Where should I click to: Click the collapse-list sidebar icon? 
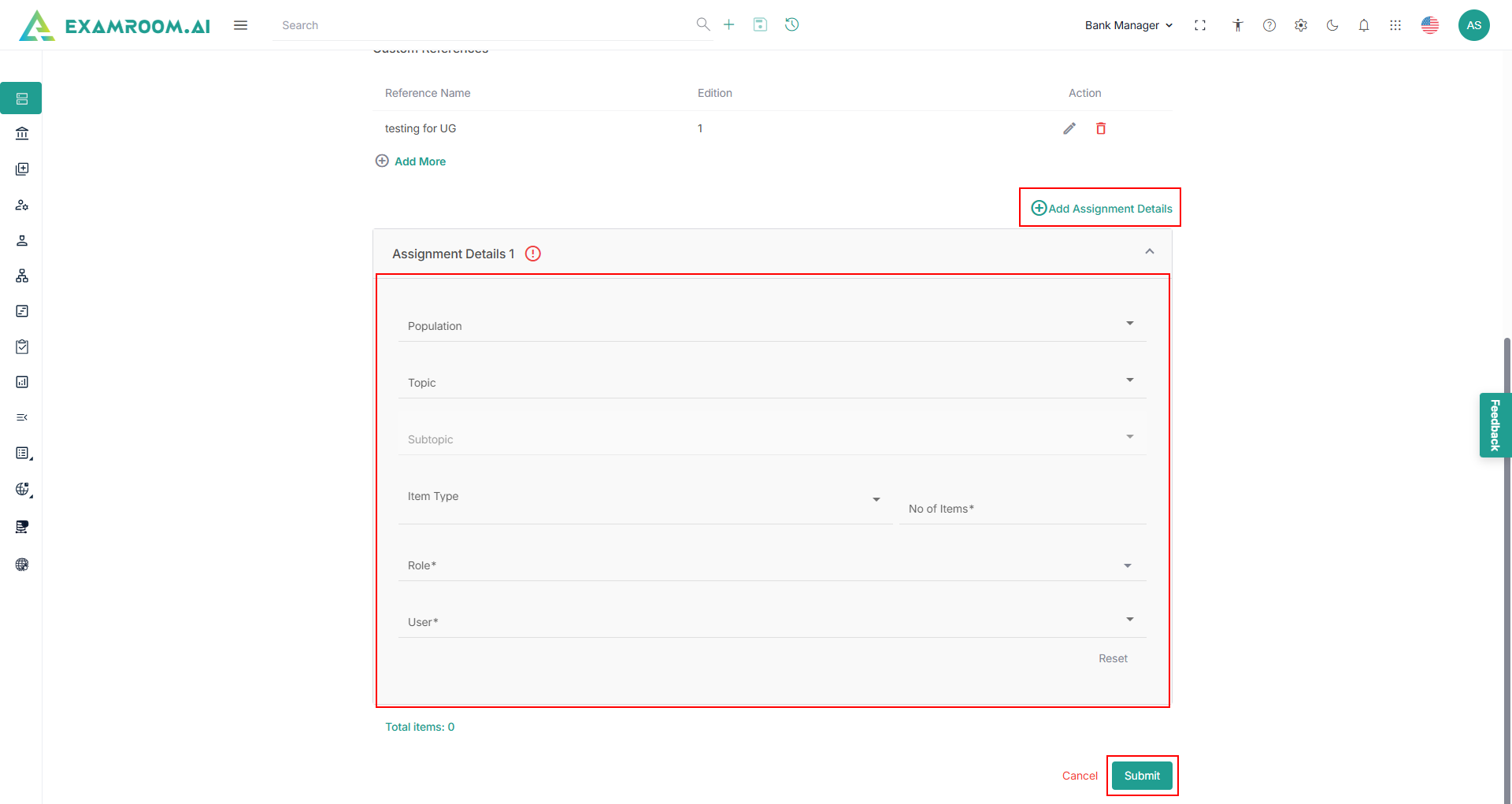[x=22, y=417]
